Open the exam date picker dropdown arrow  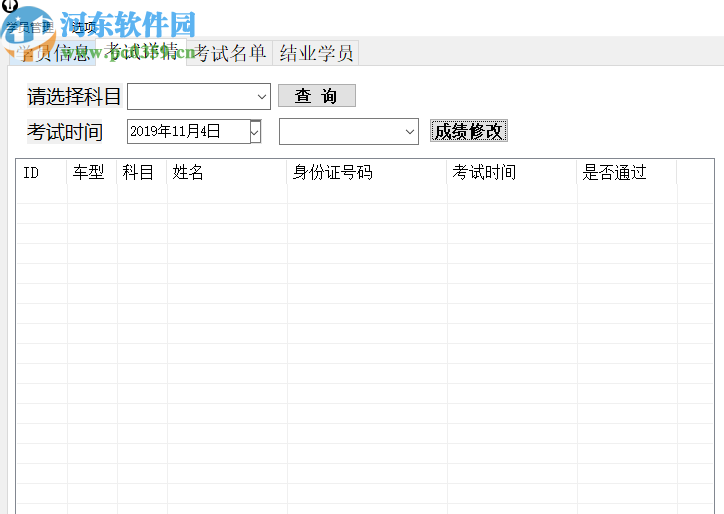tap(255, 132)
